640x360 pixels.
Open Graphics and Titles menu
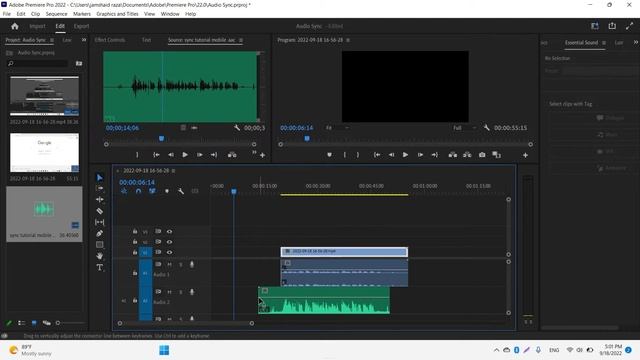point(117,14)
